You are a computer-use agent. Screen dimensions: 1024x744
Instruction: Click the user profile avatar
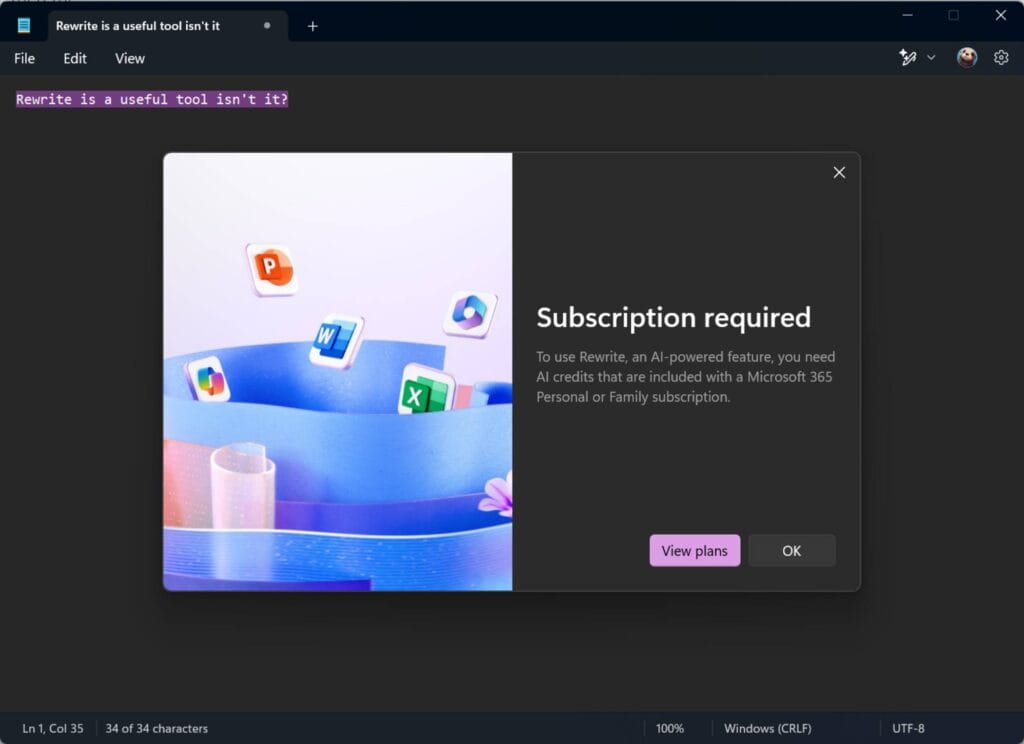(x=966, y=58)
